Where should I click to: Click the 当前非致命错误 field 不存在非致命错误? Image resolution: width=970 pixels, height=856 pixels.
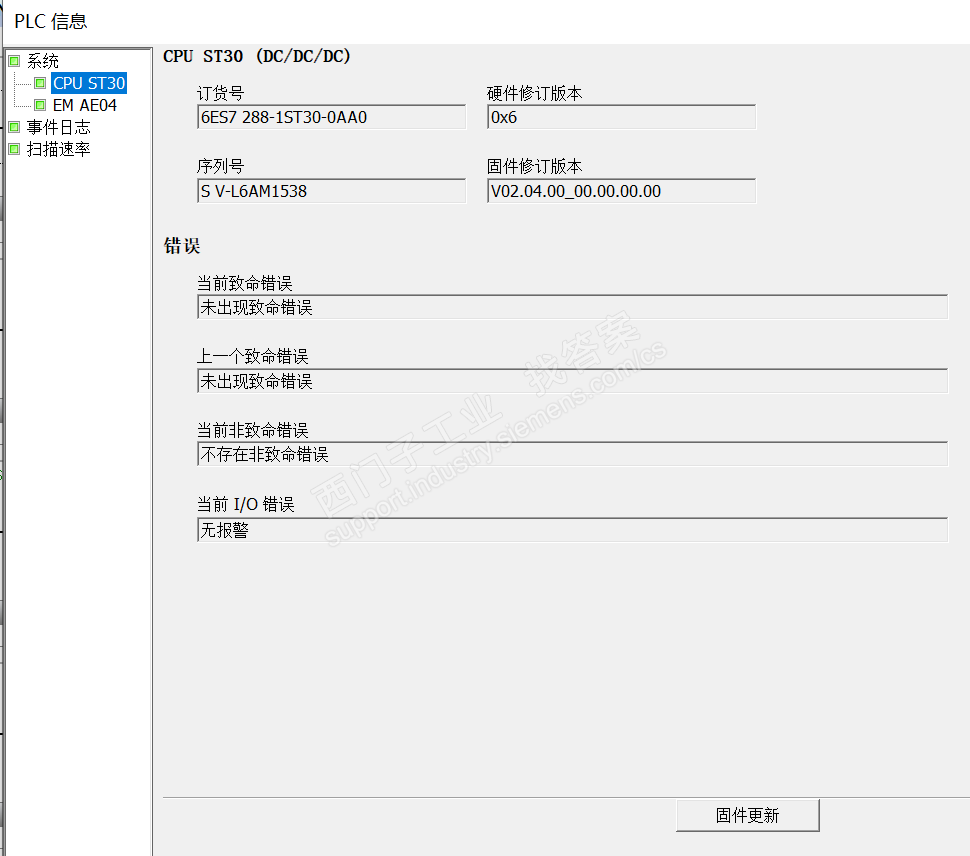573,454
